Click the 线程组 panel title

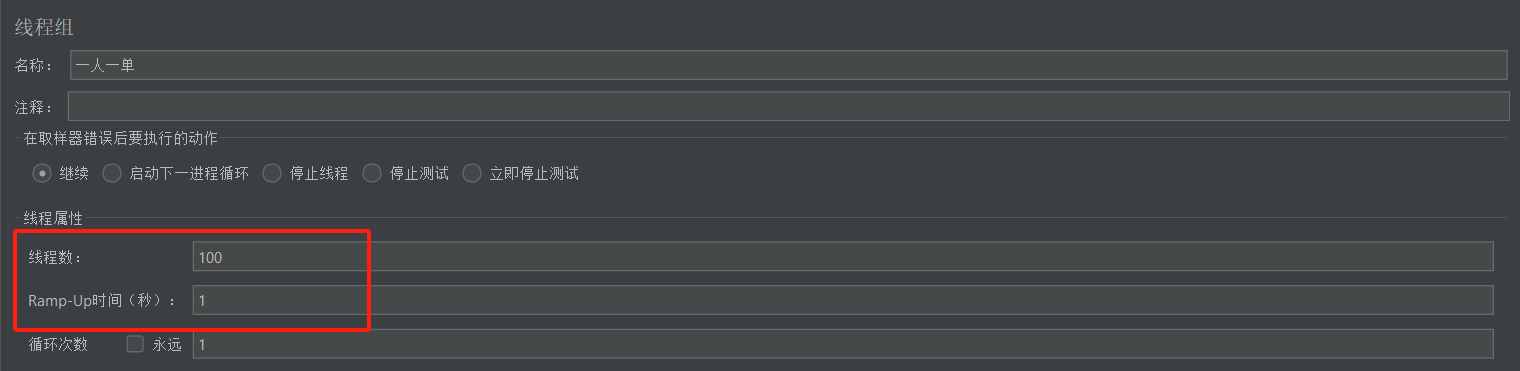[x=44, y=27]
